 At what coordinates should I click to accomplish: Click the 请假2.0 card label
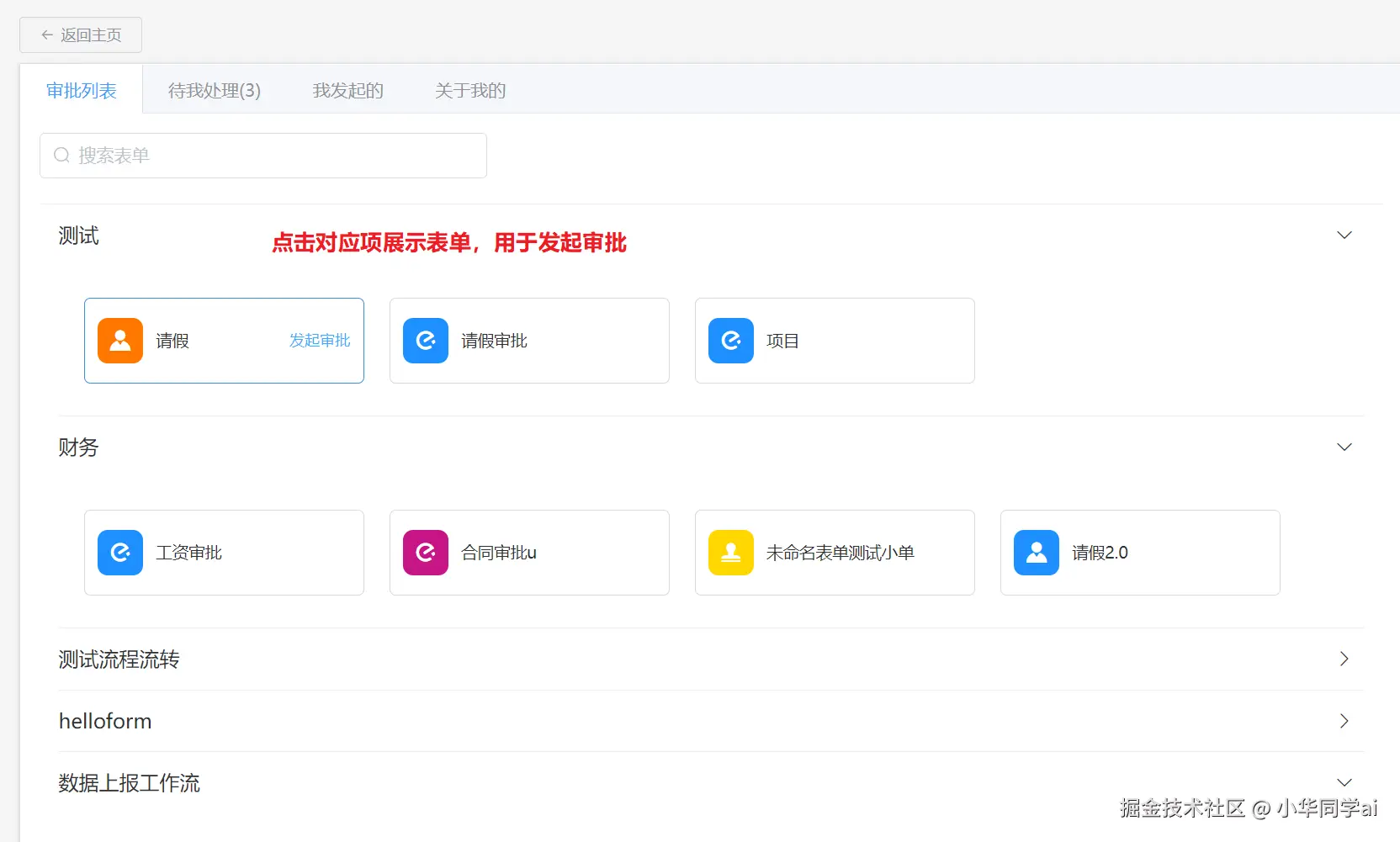tap(1100, 553)
